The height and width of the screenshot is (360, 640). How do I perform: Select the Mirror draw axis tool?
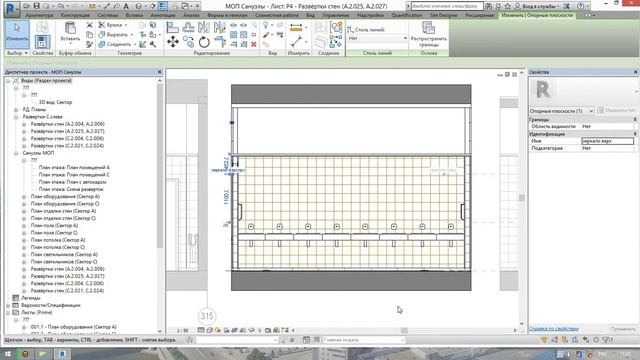click(220, 28)
